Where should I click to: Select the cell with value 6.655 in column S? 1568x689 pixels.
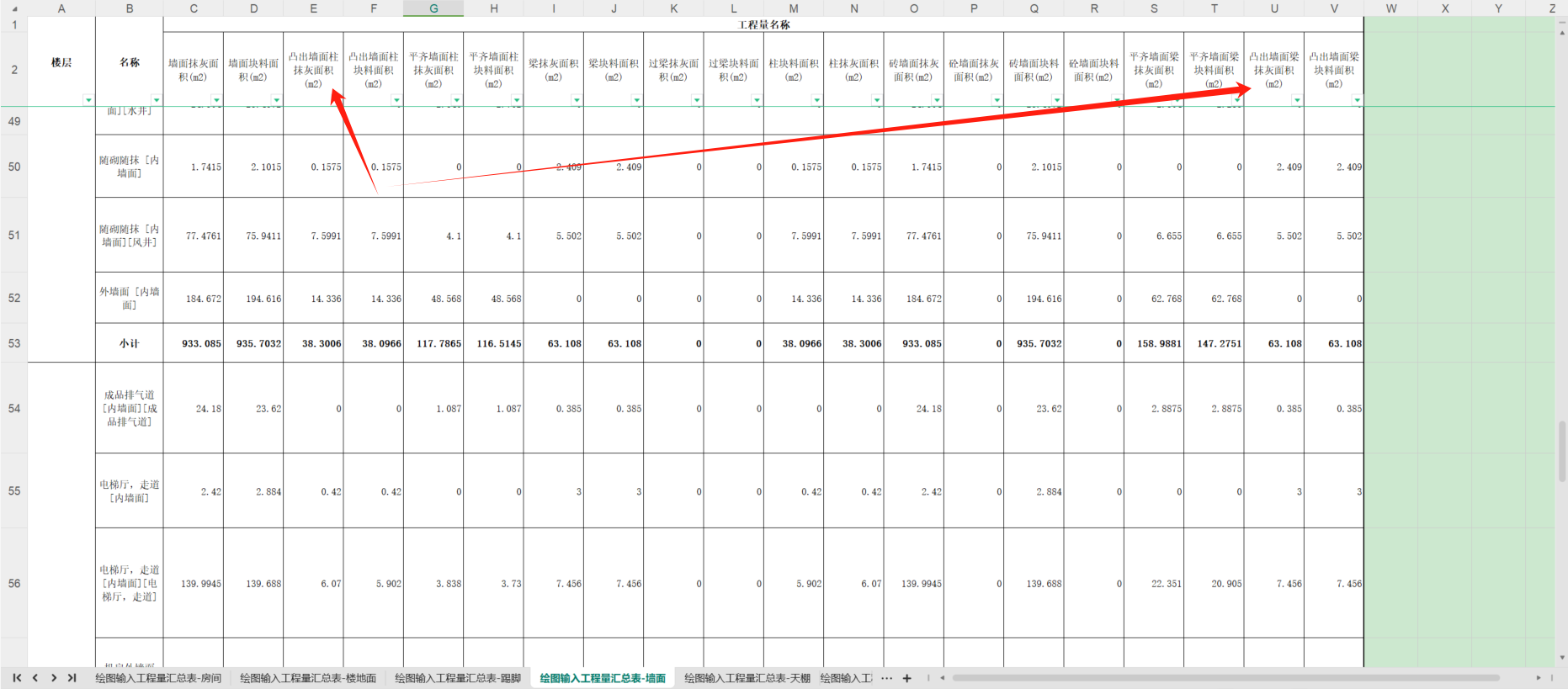[1154, 235]
